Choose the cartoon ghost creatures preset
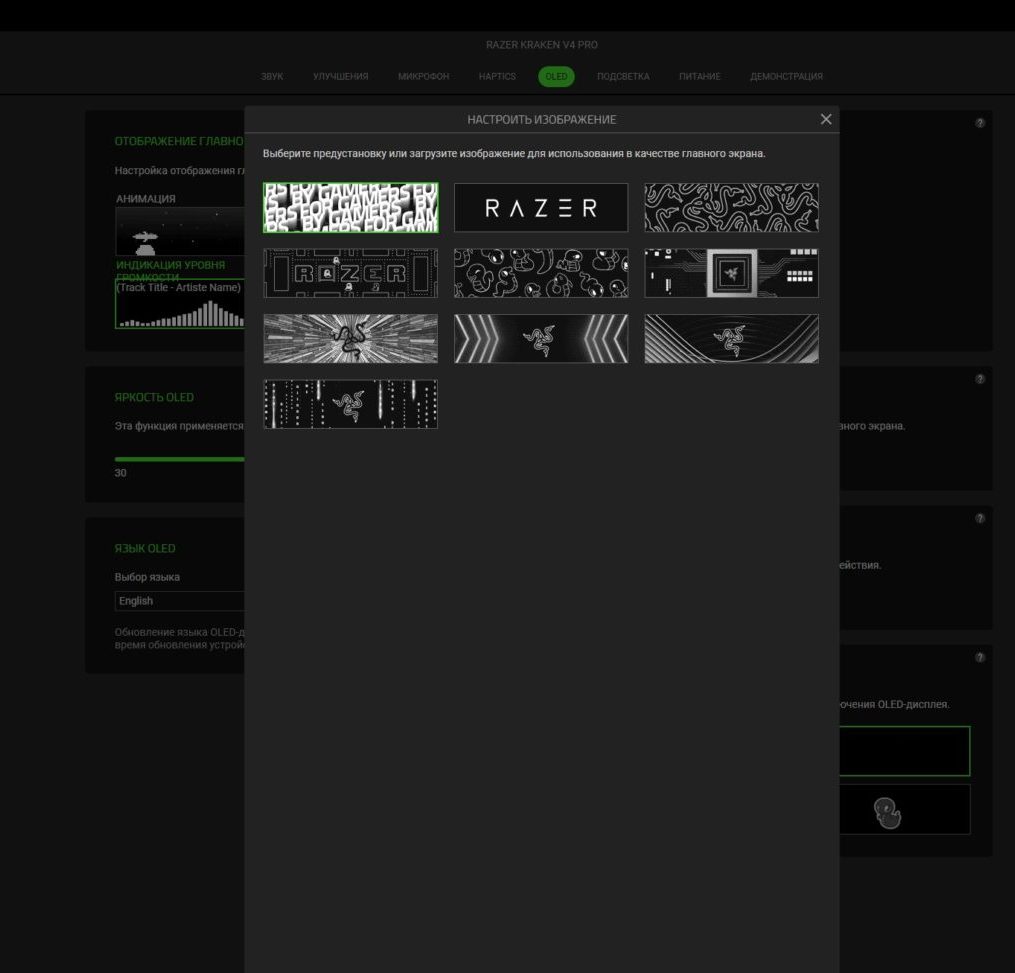This screenshot has width=1015, height=973. point(541,273)
